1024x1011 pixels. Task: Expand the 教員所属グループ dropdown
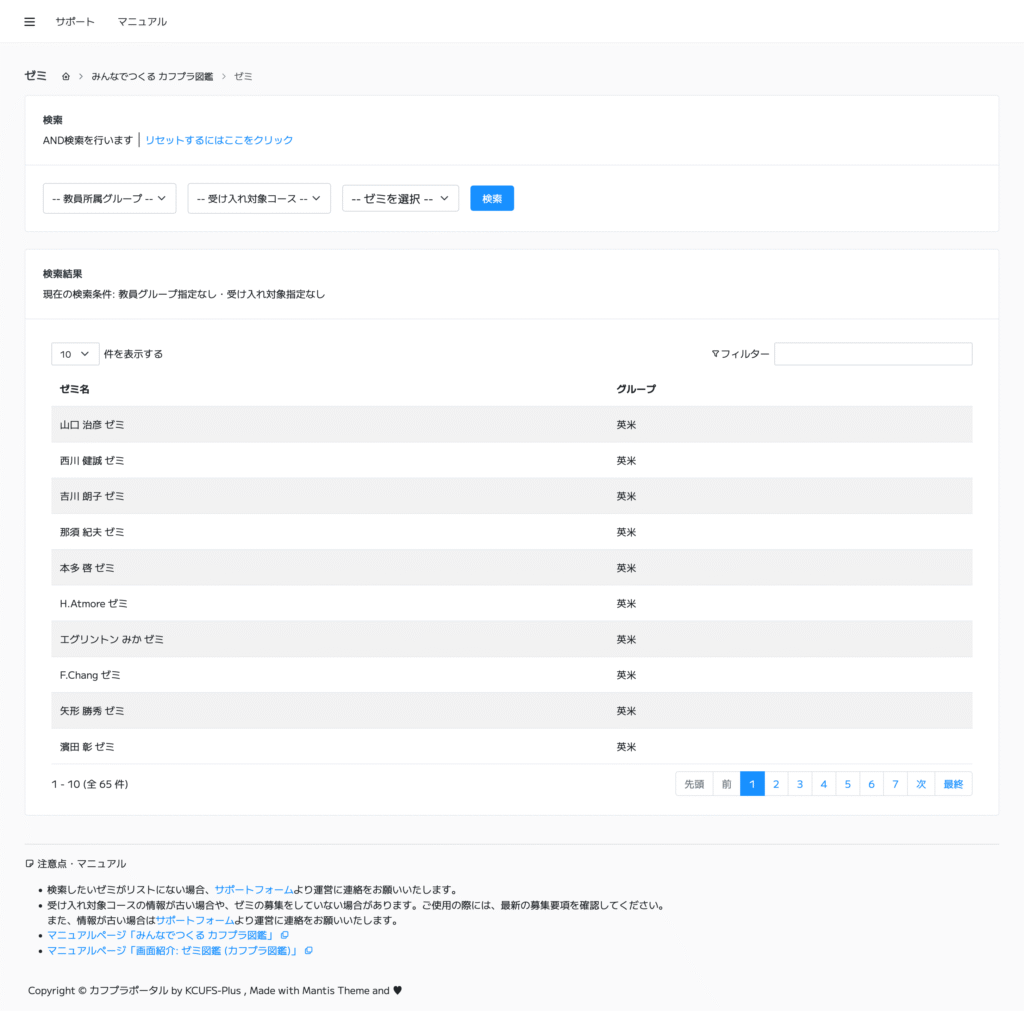[109, 199]
